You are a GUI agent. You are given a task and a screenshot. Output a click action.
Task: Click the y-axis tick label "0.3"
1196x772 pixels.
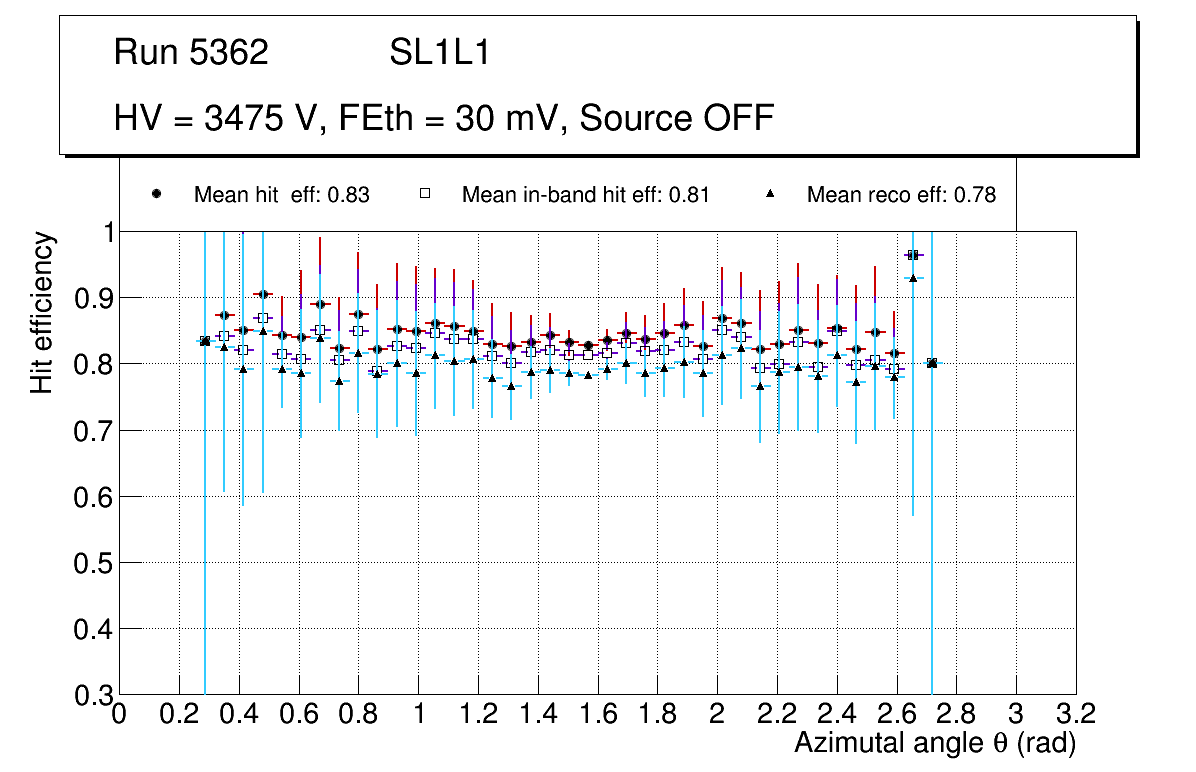click(x=91, y=695)
